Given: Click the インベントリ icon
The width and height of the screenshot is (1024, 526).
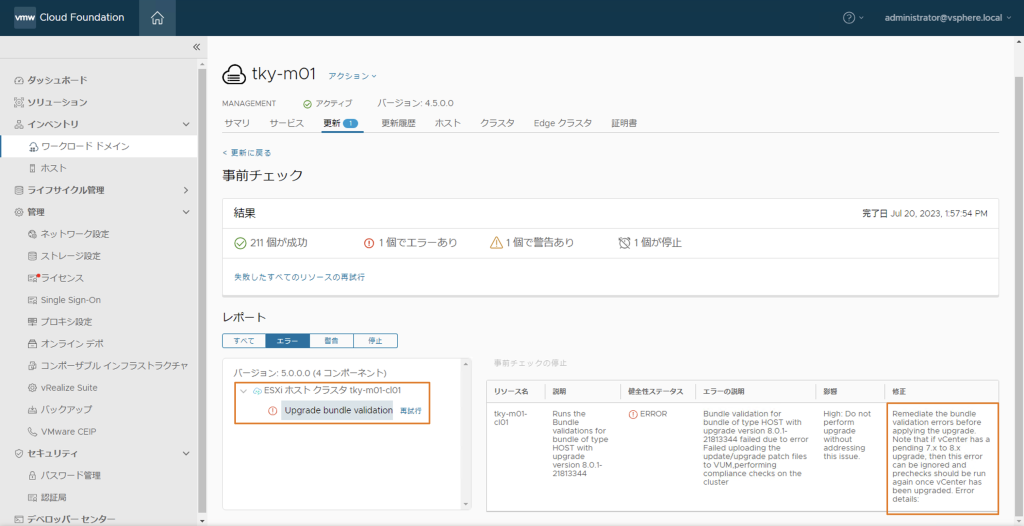Looking at the screenshot, I should [18, 124].
